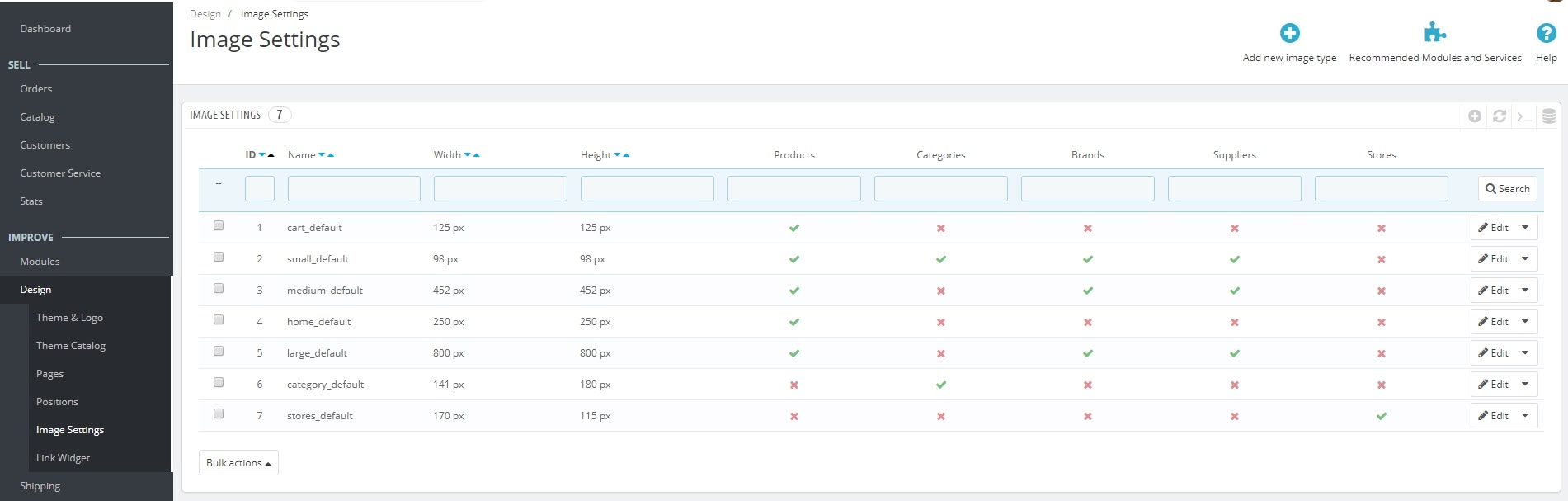Focus the Height filter input field
Image resolution: width=1568 pixels, height=501 pixels.
tap(647, 189)
